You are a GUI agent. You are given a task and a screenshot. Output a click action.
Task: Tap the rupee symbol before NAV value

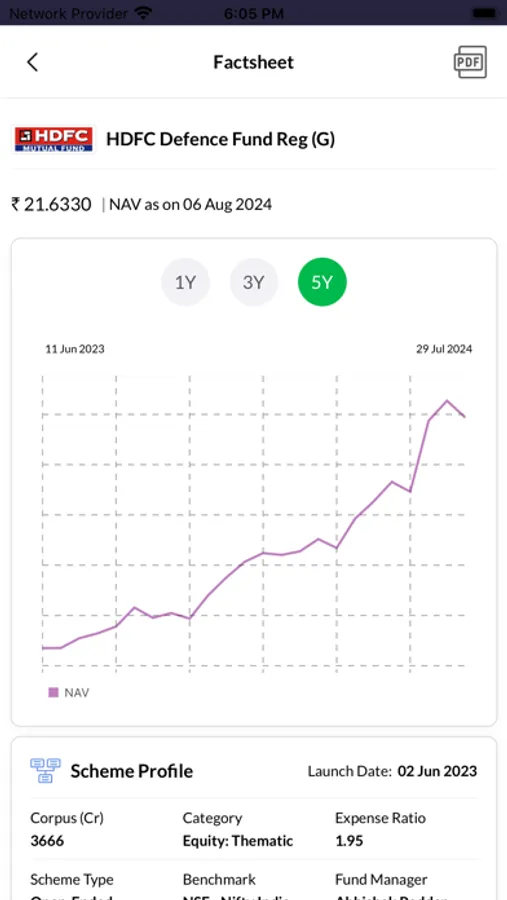16,204
